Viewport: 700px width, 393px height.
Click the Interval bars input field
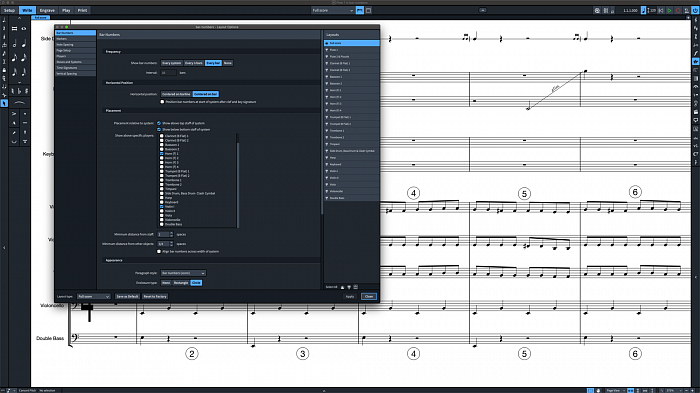point(168,72)
